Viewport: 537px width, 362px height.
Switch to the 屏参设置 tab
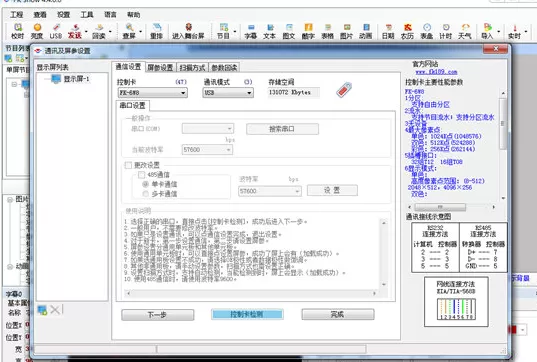(x=160, y=67)
